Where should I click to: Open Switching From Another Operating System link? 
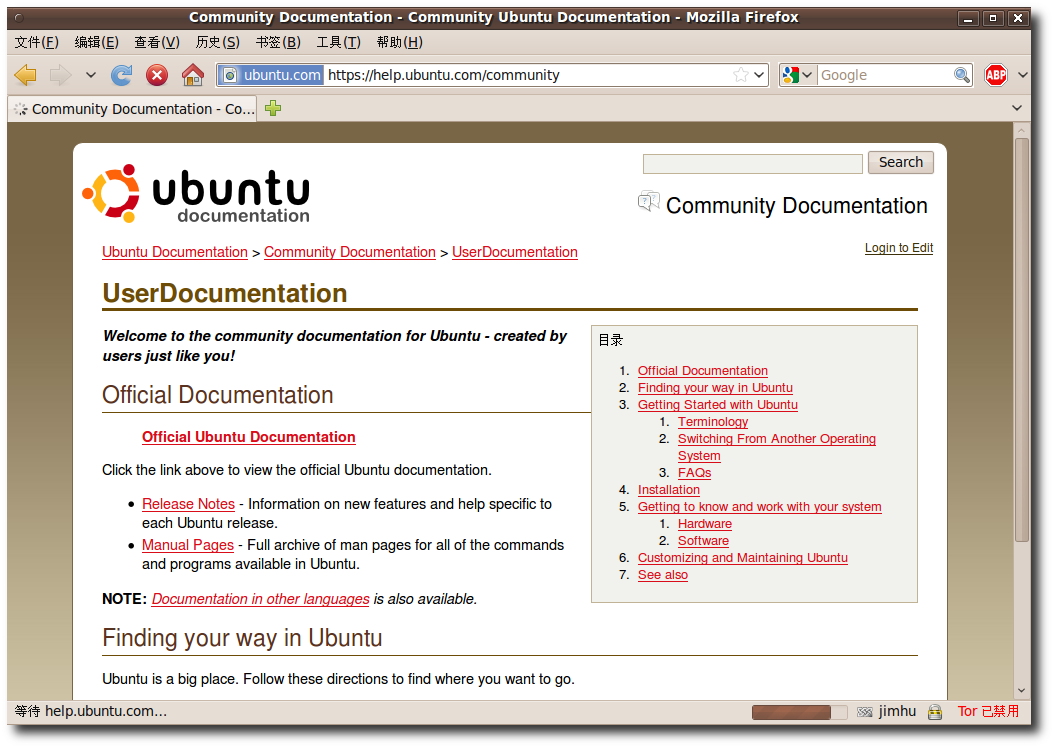776,447
